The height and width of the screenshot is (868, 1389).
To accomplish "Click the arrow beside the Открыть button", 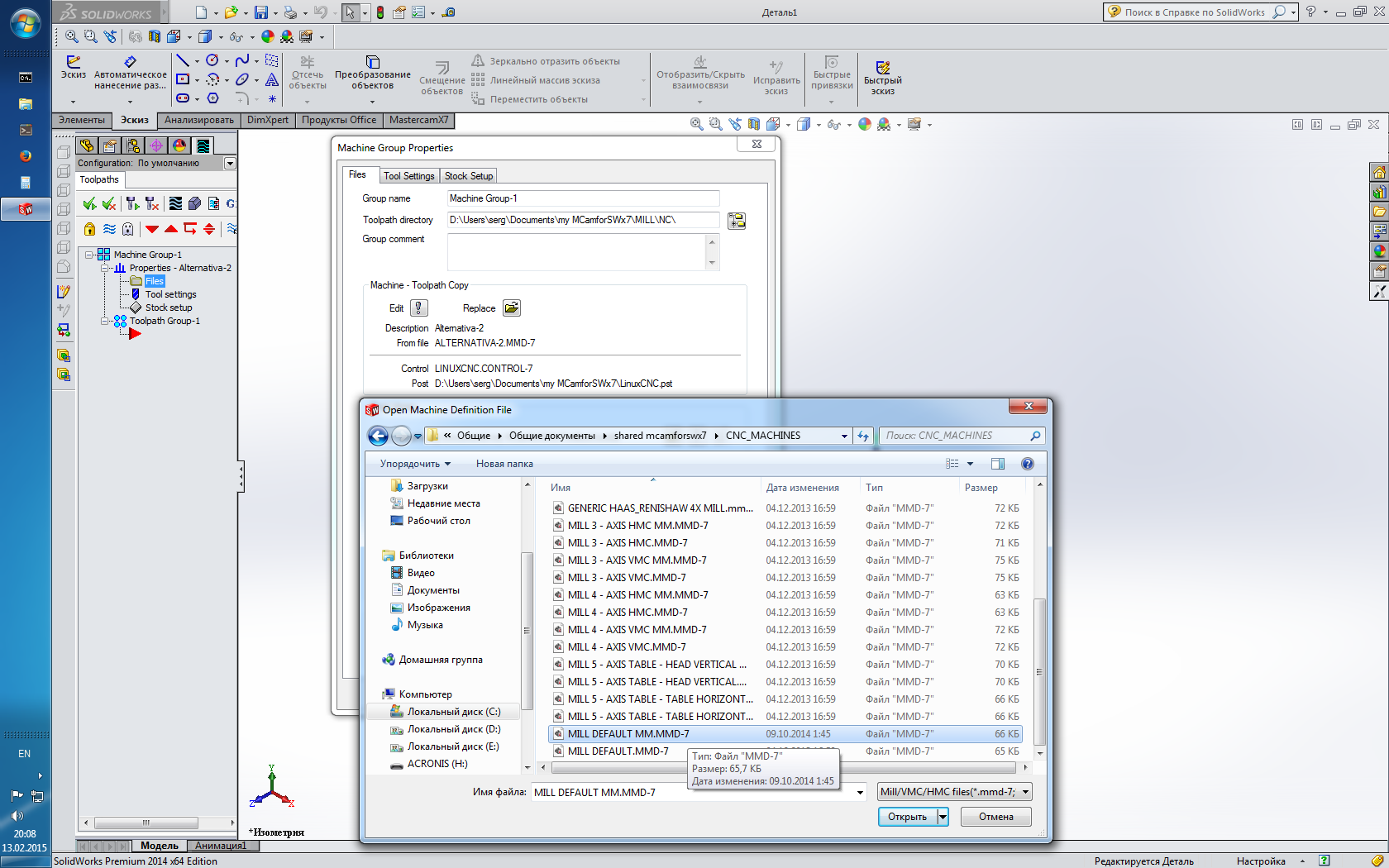I will (943, 817).
